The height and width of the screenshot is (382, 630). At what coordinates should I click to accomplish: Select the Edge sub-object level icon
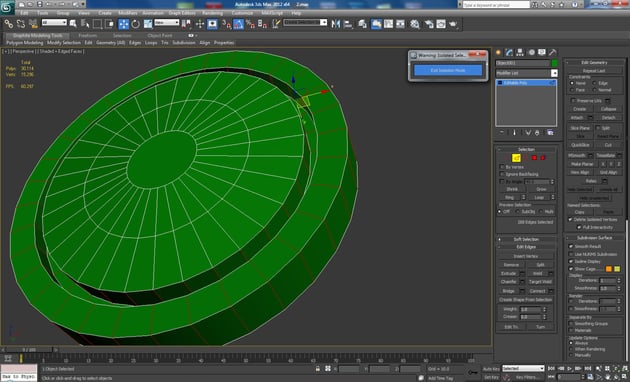point(516,158)
